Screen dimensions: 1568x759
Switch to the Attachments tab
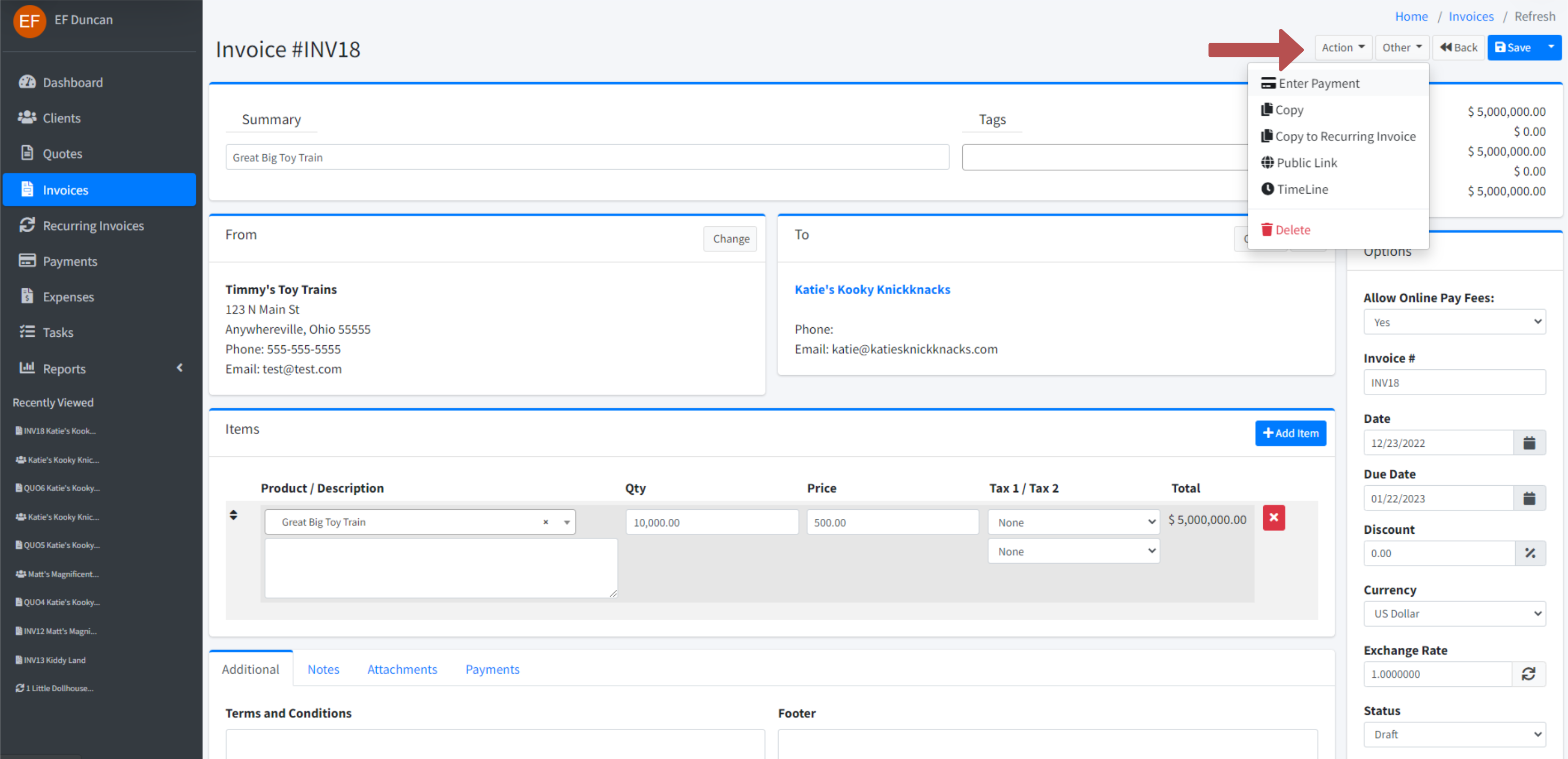pos(402,668)
